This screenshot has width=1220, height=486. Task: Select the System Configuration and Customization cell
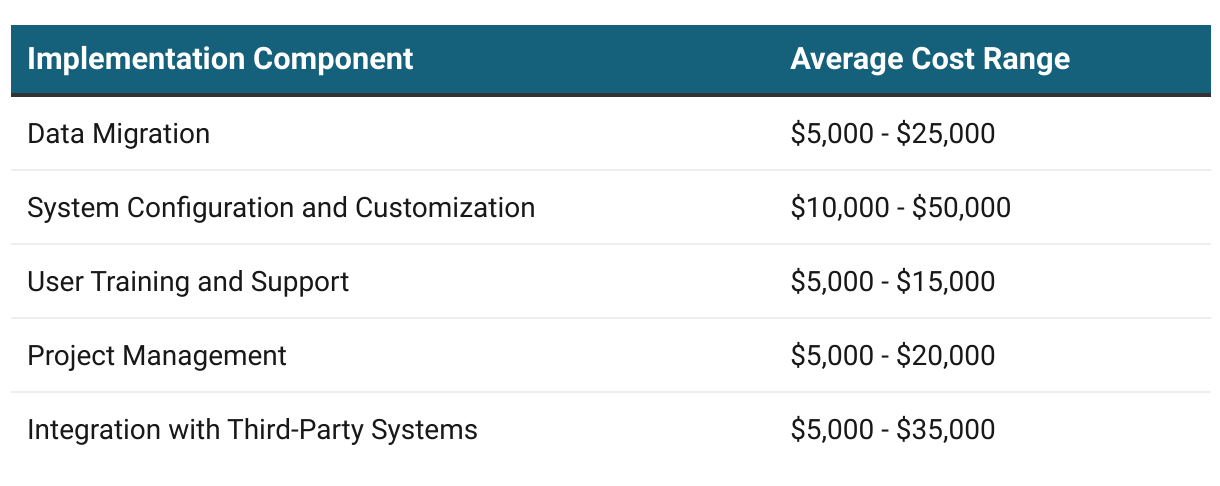[x=280, y=208]
